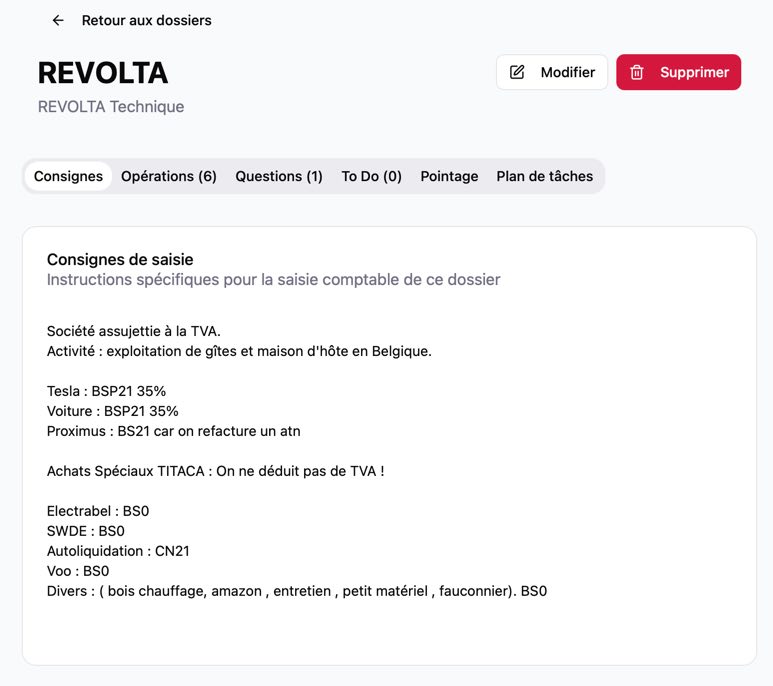Click the Instructions spécifiques description text
This screenshot has width=773, height=686.
click(x=273, y=279)
